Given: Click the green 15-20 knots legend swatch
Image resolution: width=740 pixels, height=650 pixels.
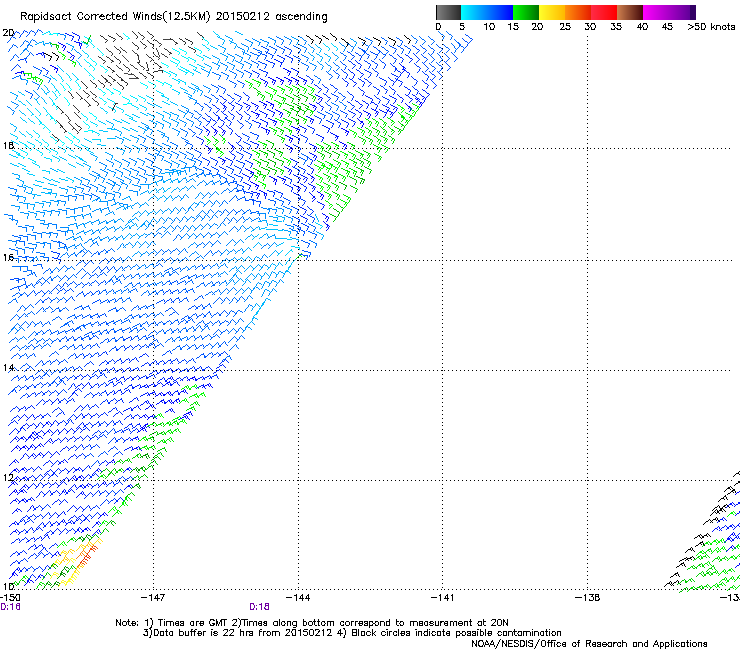Looking at the screenshot, I should pos(526,12).
